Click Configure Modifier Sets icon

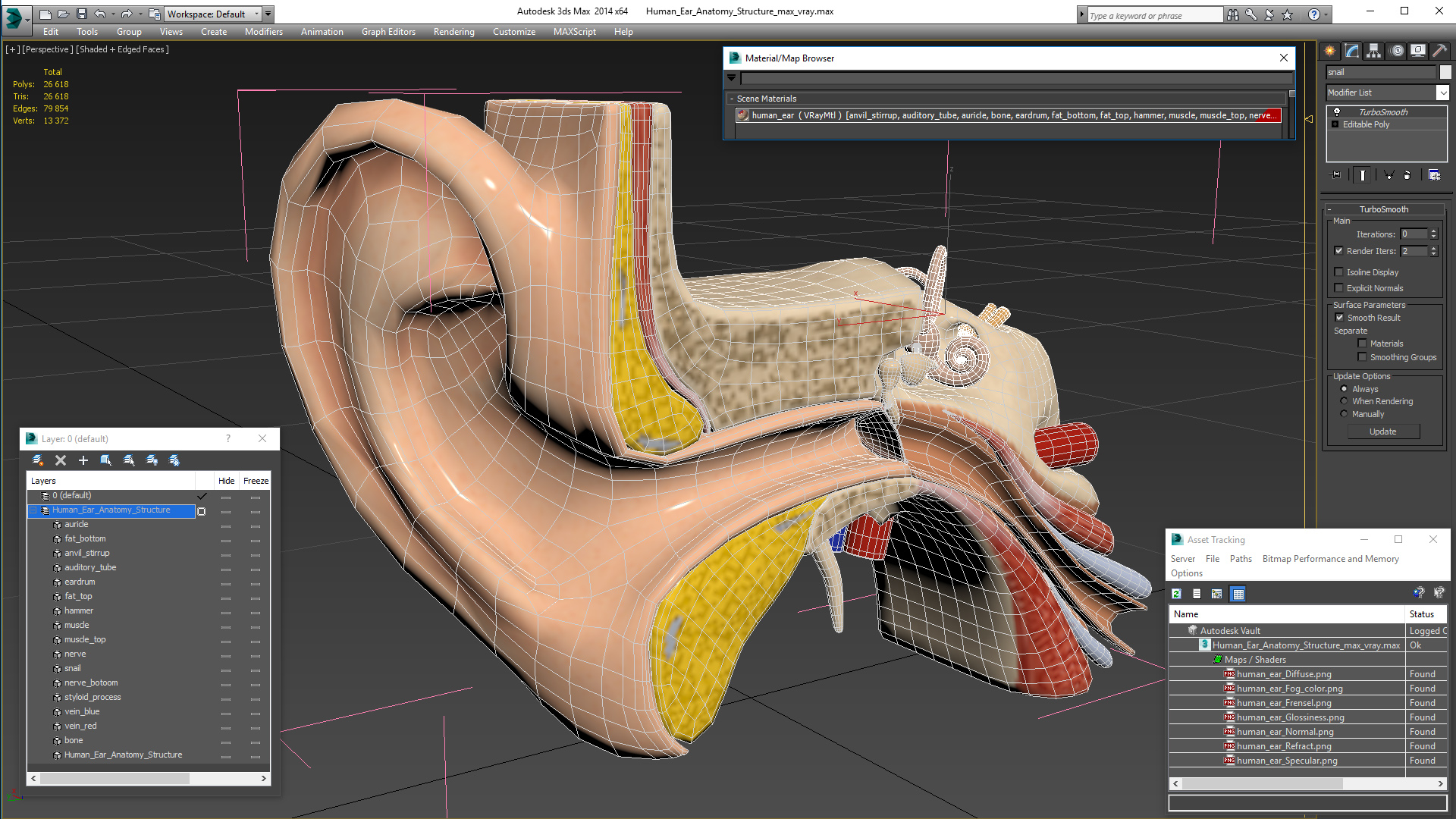(x=1435, y=175)
